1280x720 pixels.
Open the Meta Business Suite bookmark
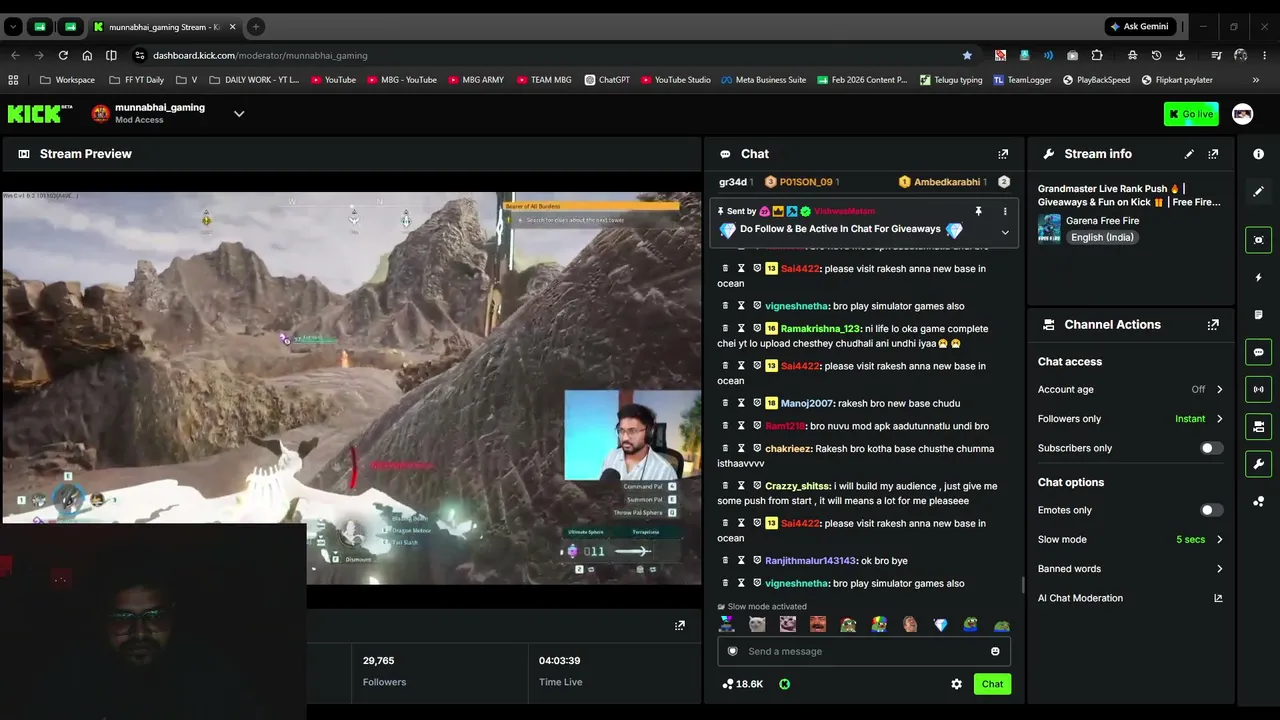pos(763,80)
